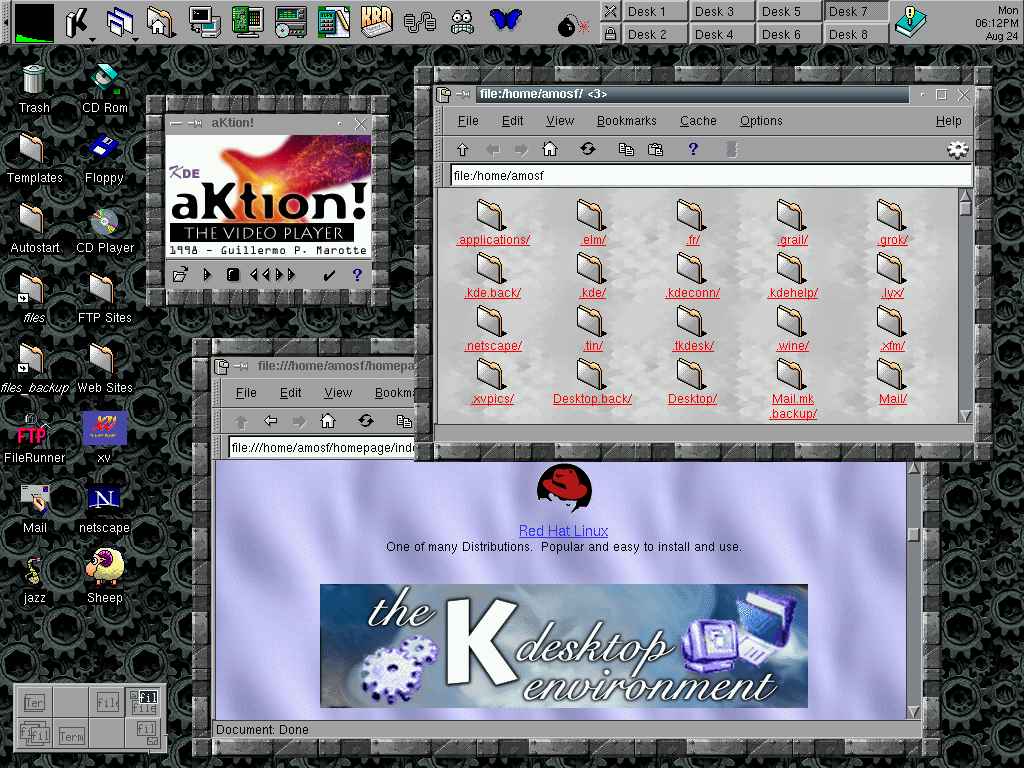Open the Cache menu in the file manager
Screen dimensions: 1024x768
click(698, 121)
